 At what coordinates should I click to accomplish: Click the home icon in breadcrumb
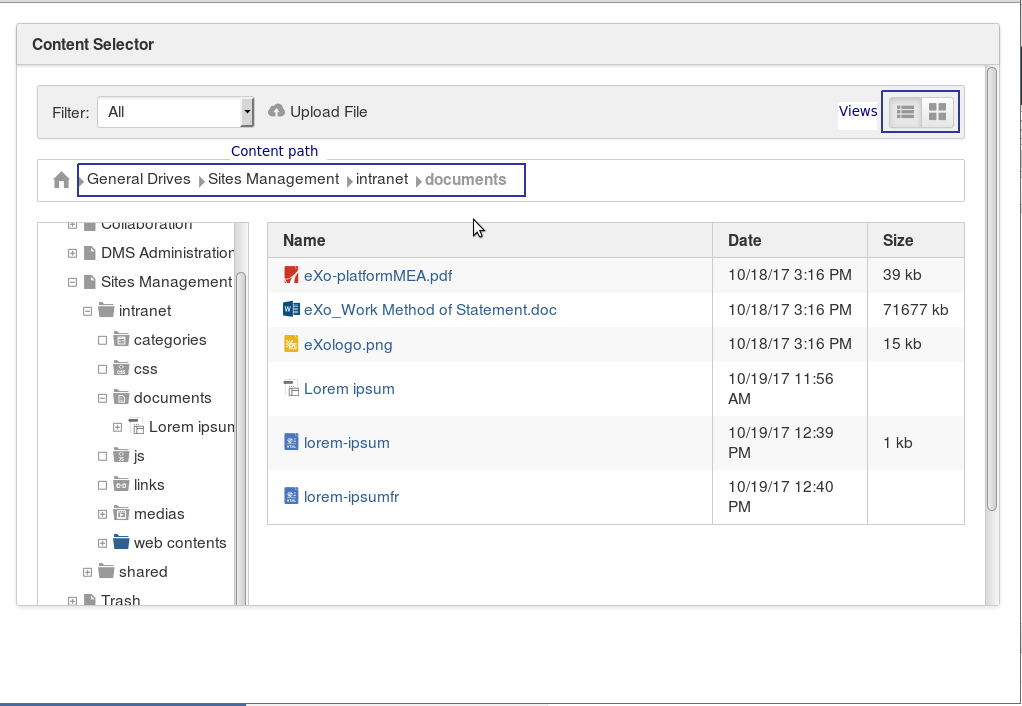click(x=61, y=180)
